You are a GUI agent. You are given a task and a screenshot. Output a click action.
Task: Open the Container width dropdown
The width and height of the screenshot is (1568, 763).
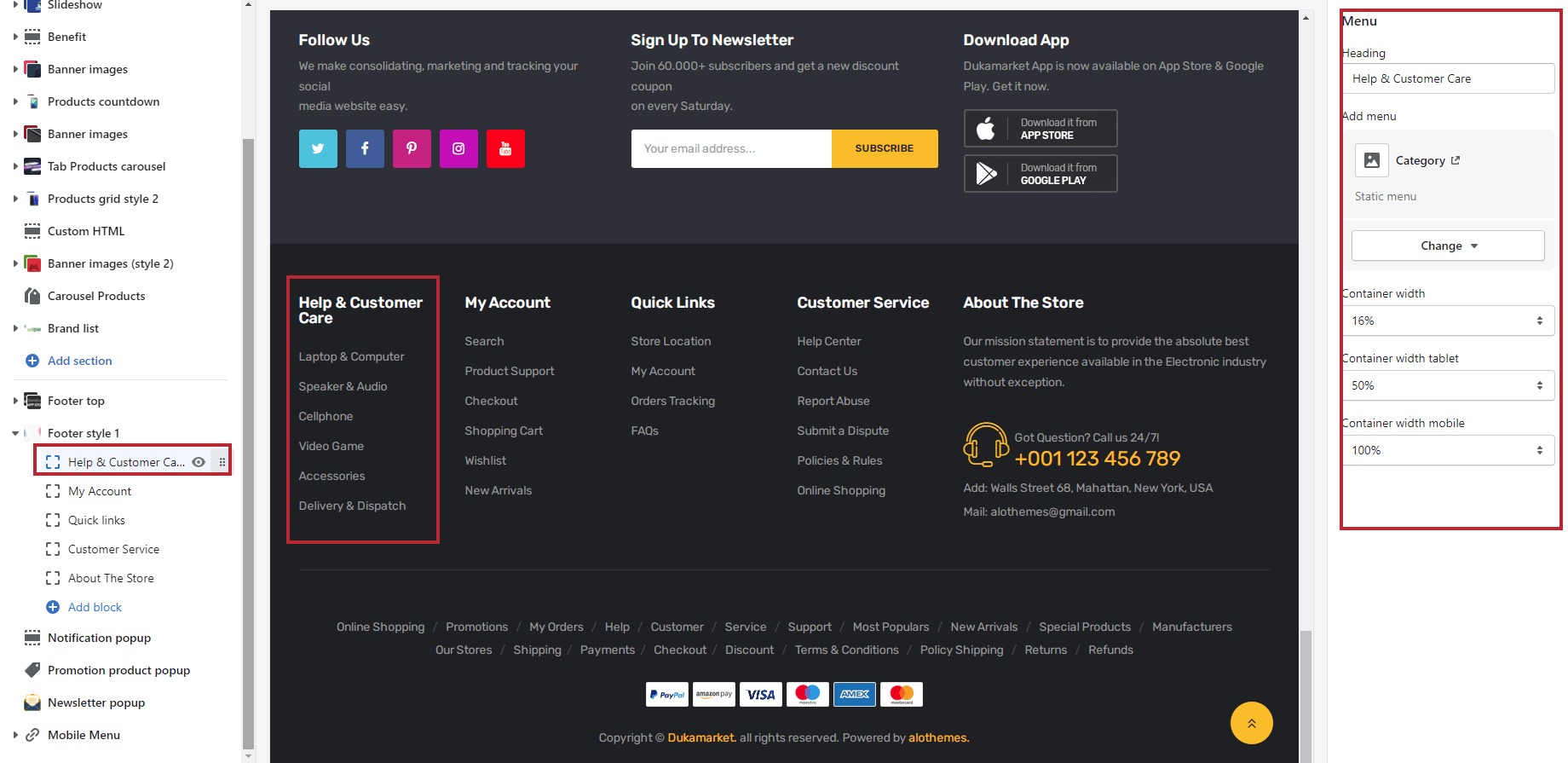pyautogui.click(x=1447, y=321)
